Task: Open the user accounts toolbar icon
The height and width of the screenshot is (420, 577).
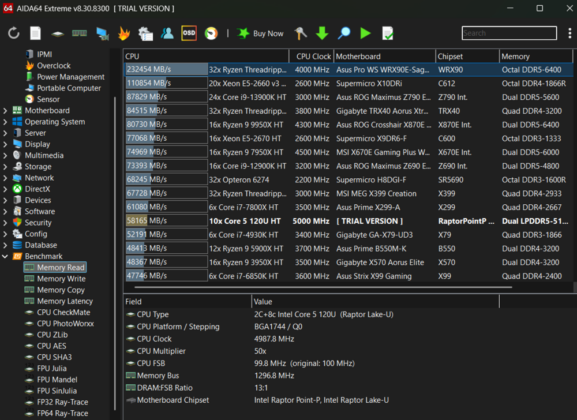Action: 167,33
